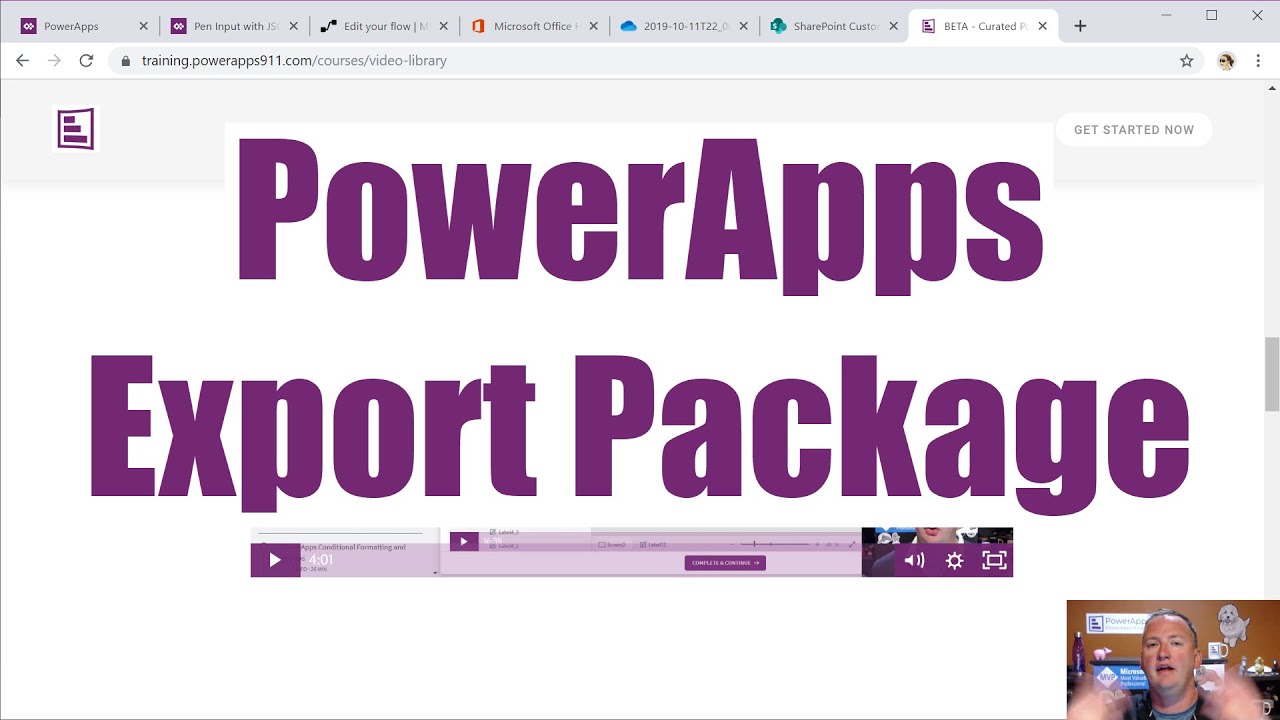Open video settings gear
Viewport: 1280px width, 720px height.
pos(955,560)
